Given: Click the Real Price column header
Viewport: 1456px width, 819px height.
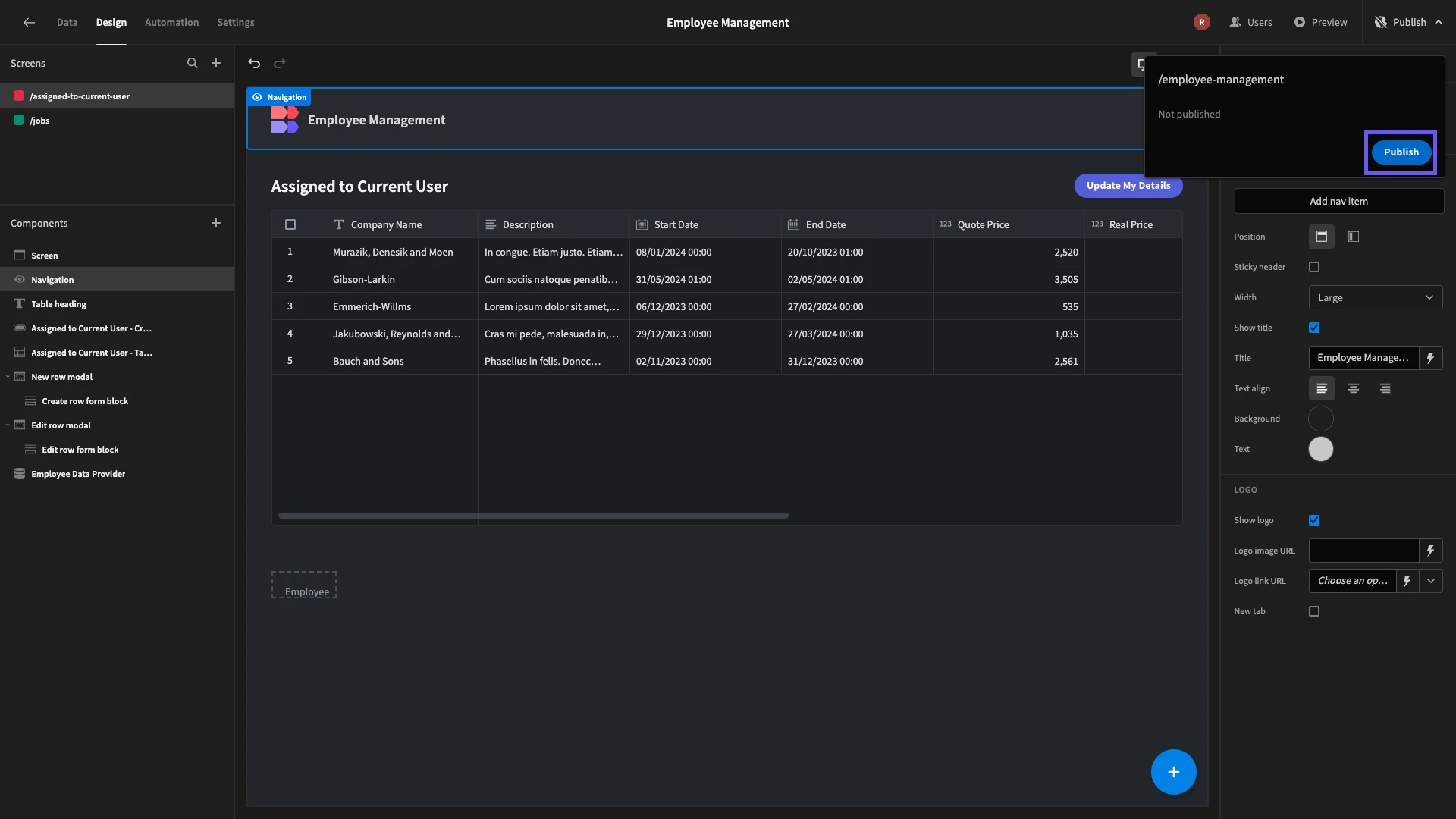Looking at the screenshot, I should [1133, 224].
